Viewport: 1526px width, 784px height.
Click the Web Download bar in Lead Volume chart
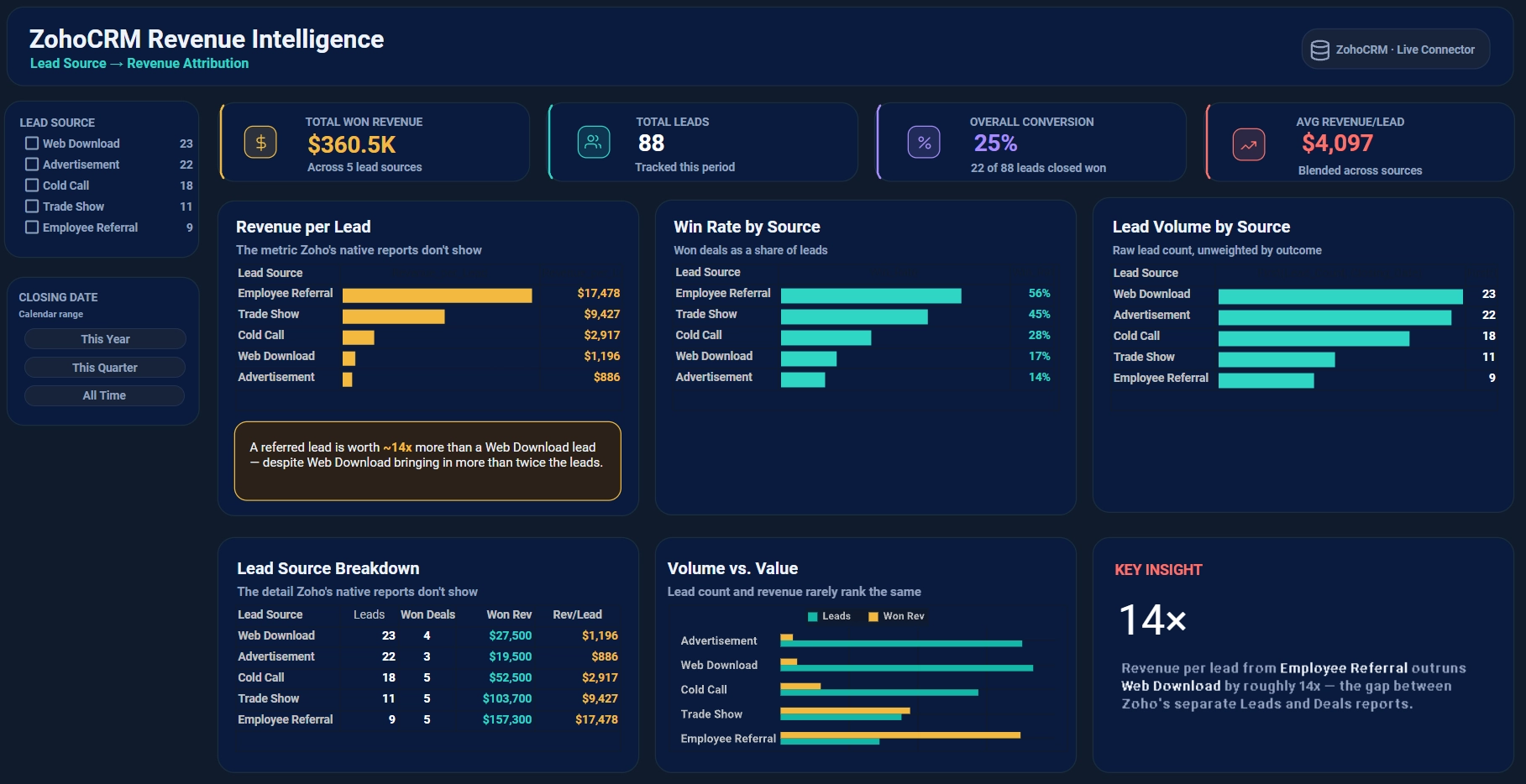[1340, 295]
